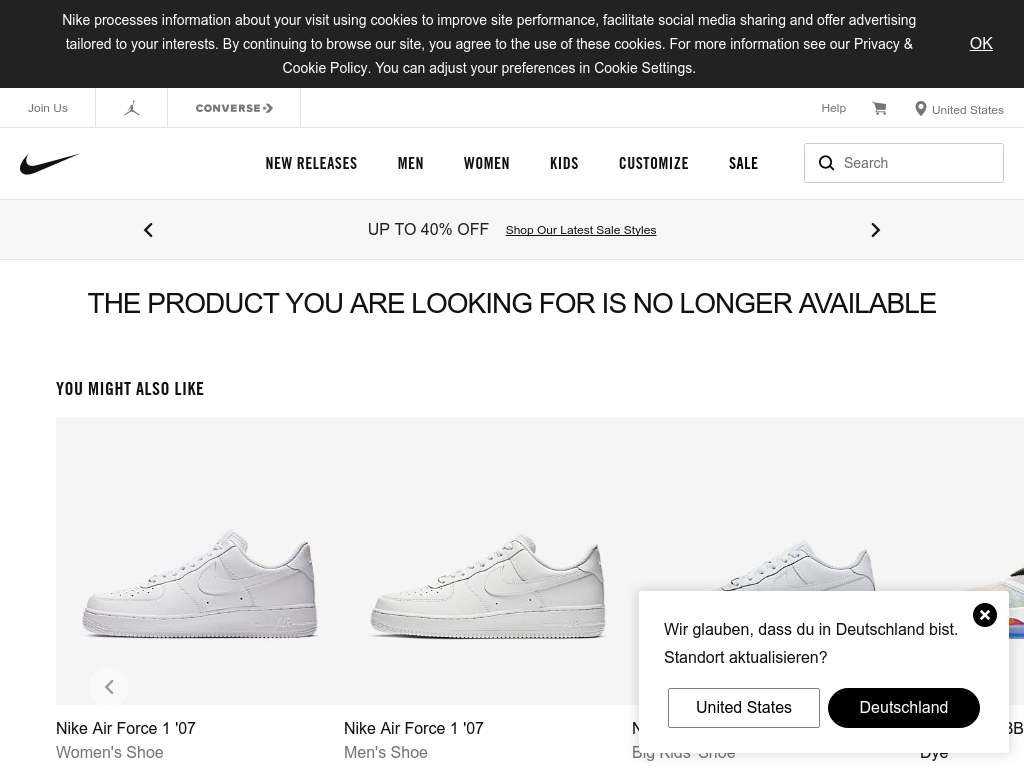Show next promo banner message
The width and height of the screenshot is (1024, 768).
click(875, 230)
